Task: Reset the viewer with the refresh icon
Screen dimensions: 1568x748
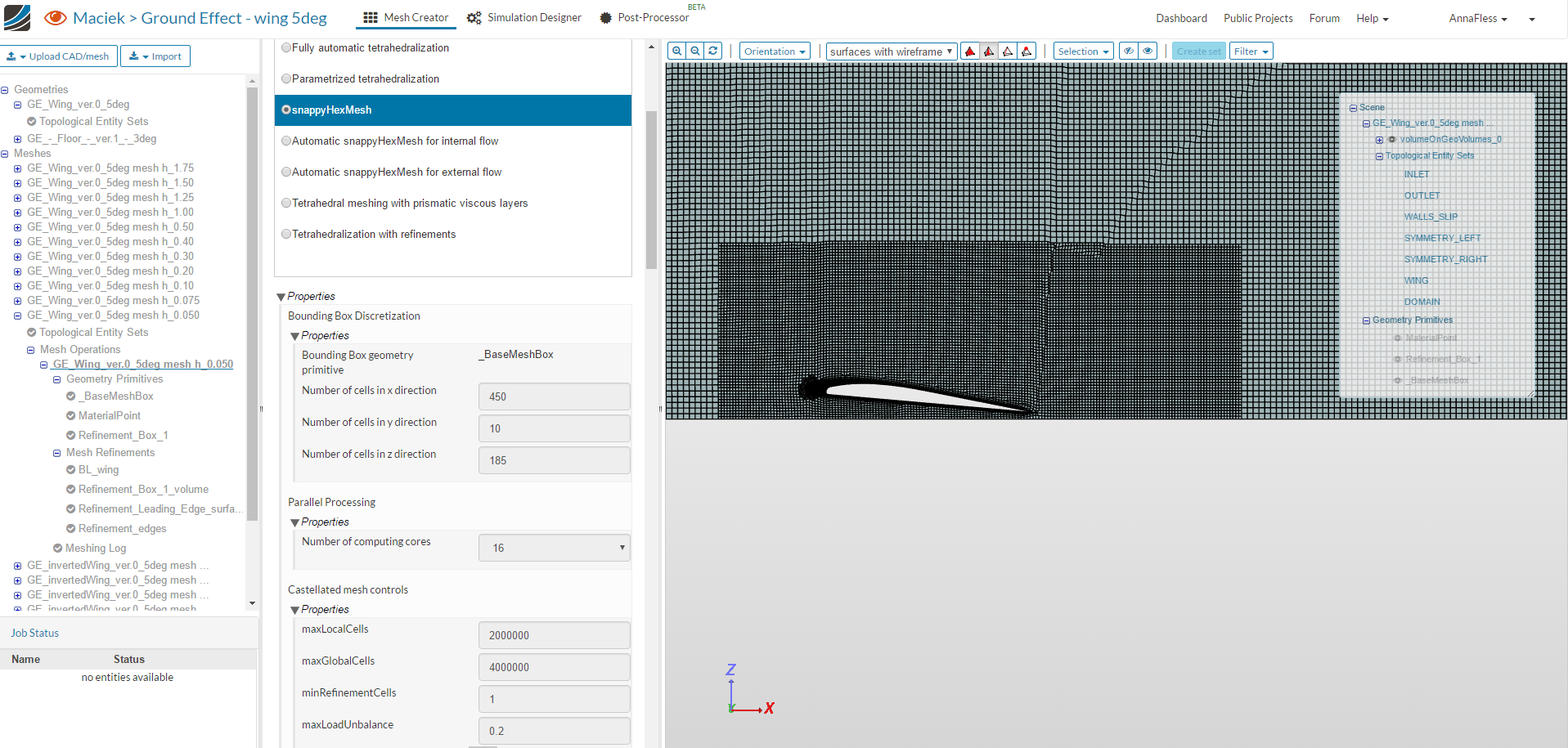Action: (713, 52)
